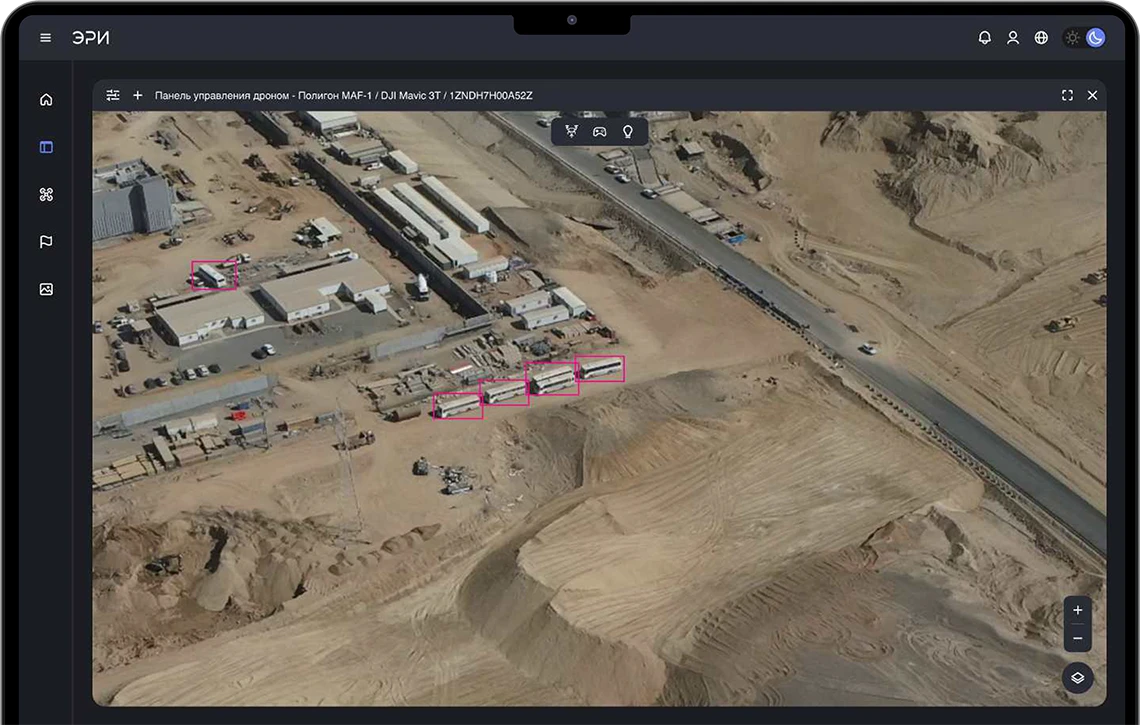The width and height of the screenshot is (1140, 725).
Task: Open the user profile icon
Action: (1013, 38)
